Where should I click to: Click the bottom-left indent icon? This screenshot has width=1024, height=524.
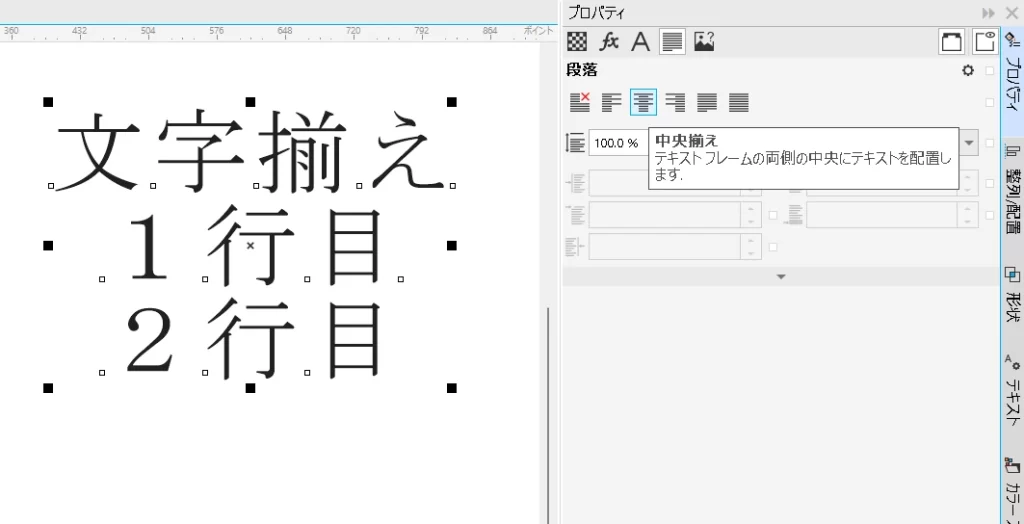[x=575, y=246]
